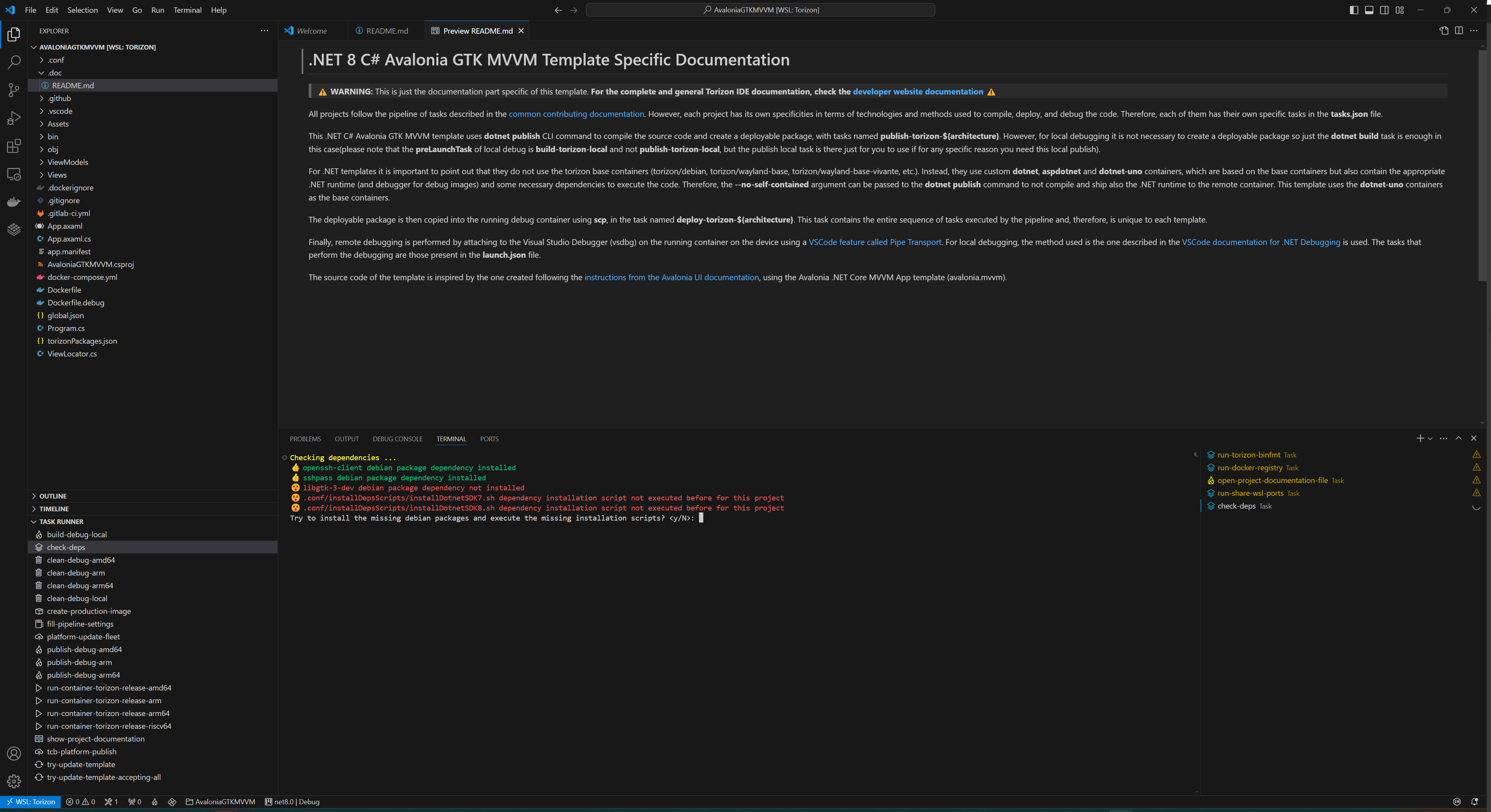Image resolution: width=1491 pixels, height=812 pixels.
Task: Expand the Views folder
Action: click(x=153, y=175)
